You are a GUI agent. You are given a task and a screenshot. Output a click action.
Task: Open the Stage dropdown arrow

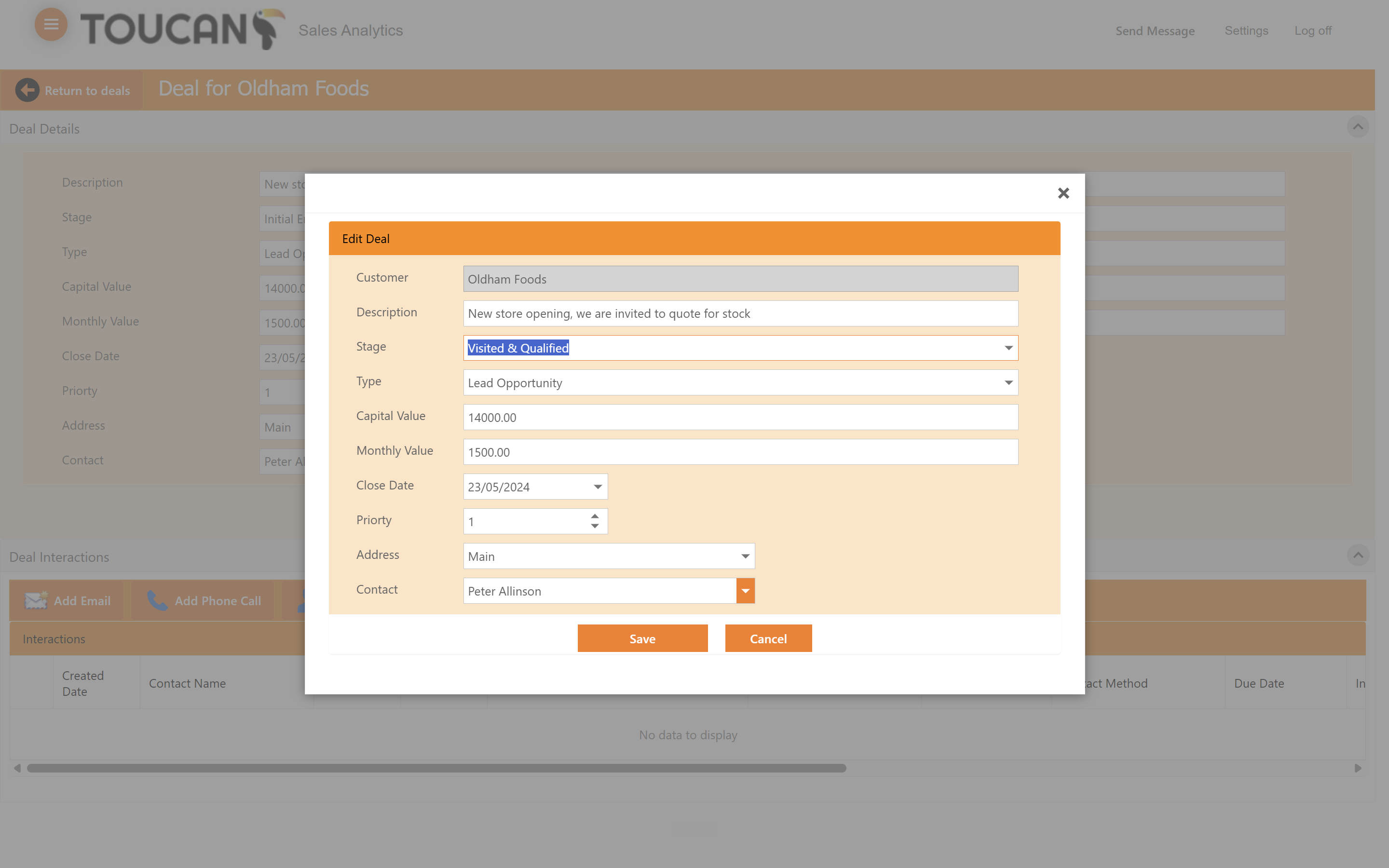click(1008, 348)
